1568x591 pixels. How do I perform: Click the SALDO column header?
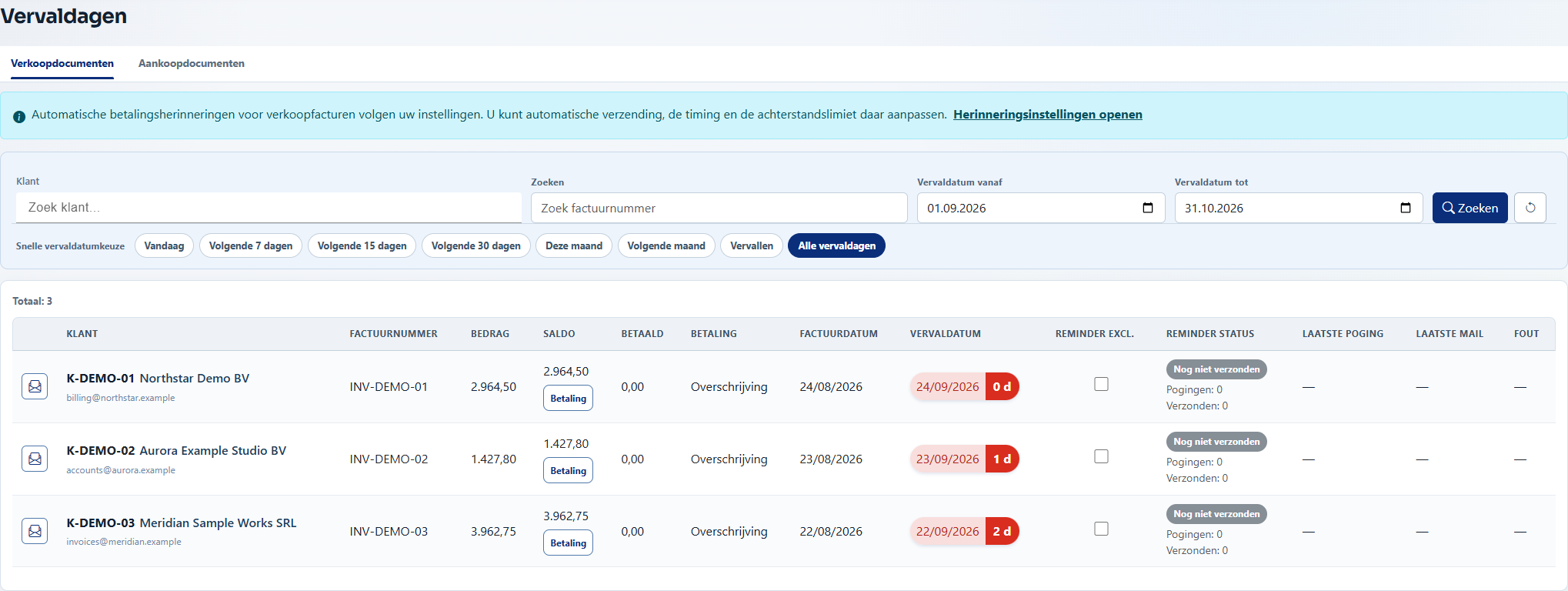[x=559, y=334]
